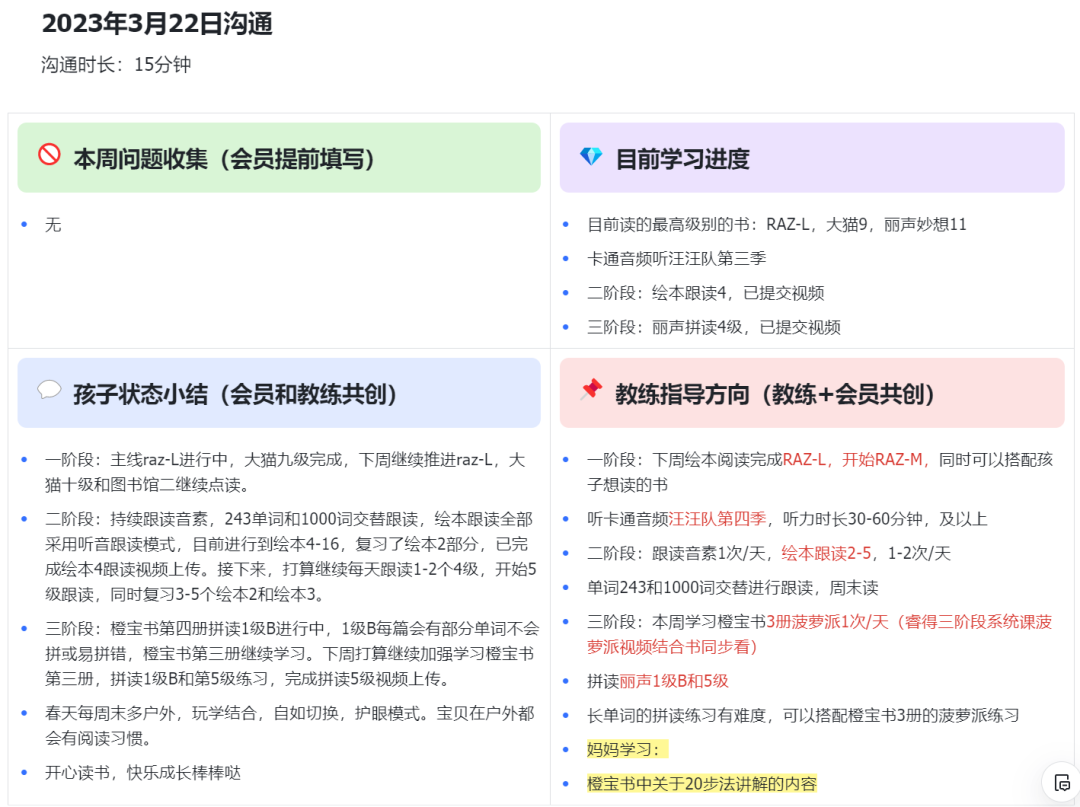Click the yellow highlighted 妈妈学习： text
Viewport: 1080px width, 807px height.
click(x=626, y=749)
